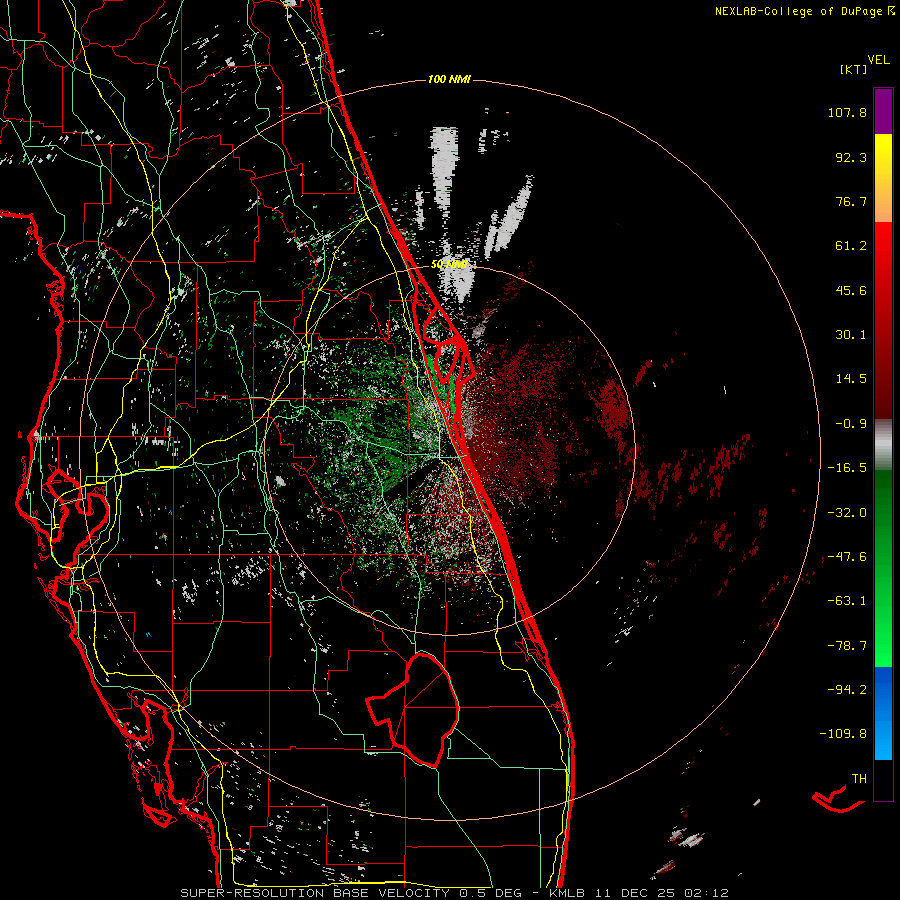Click the blue segment of the velocity color bar
900x900 pixels.
(x=883, y=713)
